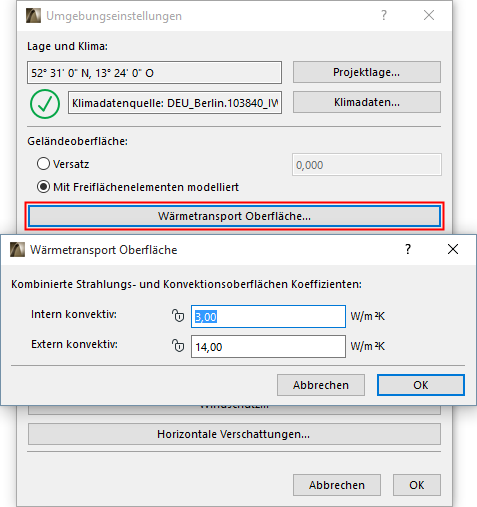Click the Intern konvektiv value field

point(268,316)
